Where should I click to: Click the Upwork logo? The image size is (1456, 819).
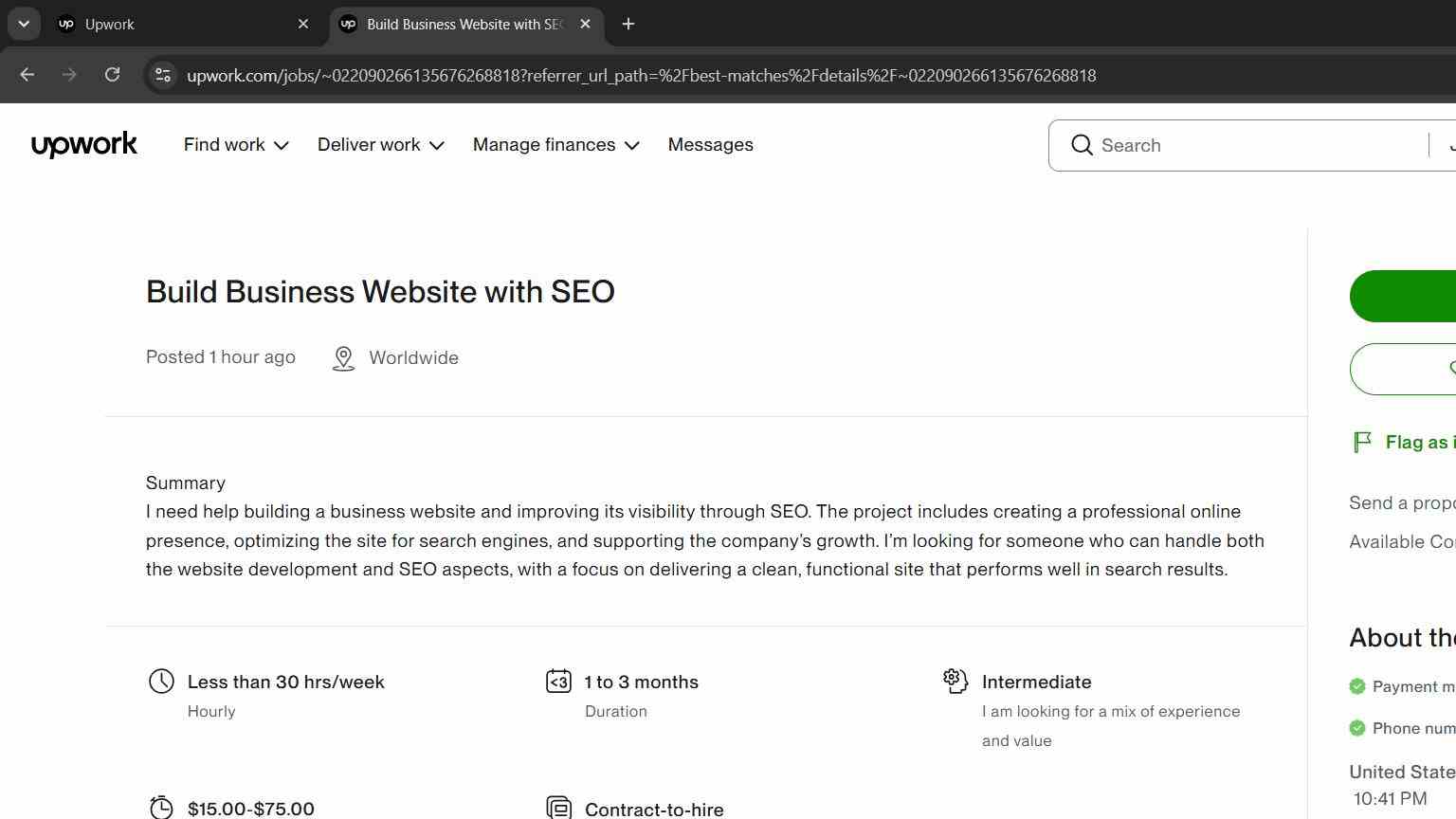point(84,145)
